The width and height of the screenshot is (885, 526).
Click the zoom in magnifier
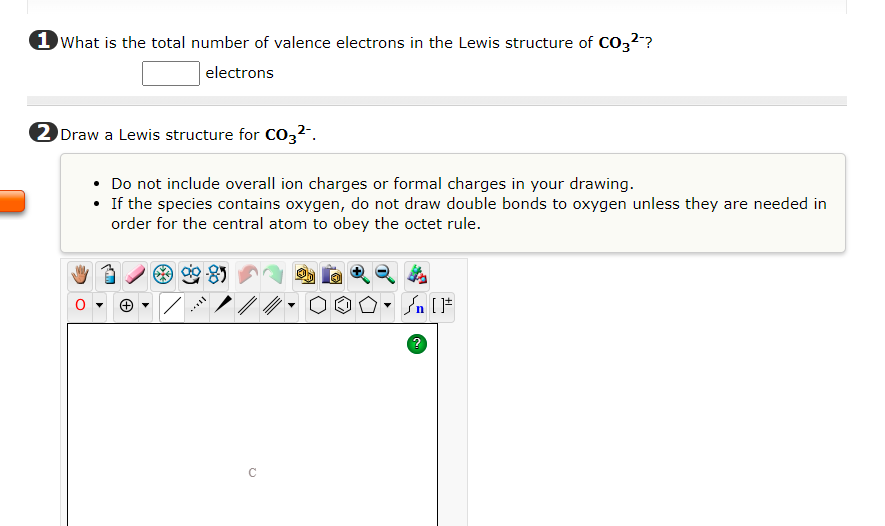coord(360,275)
